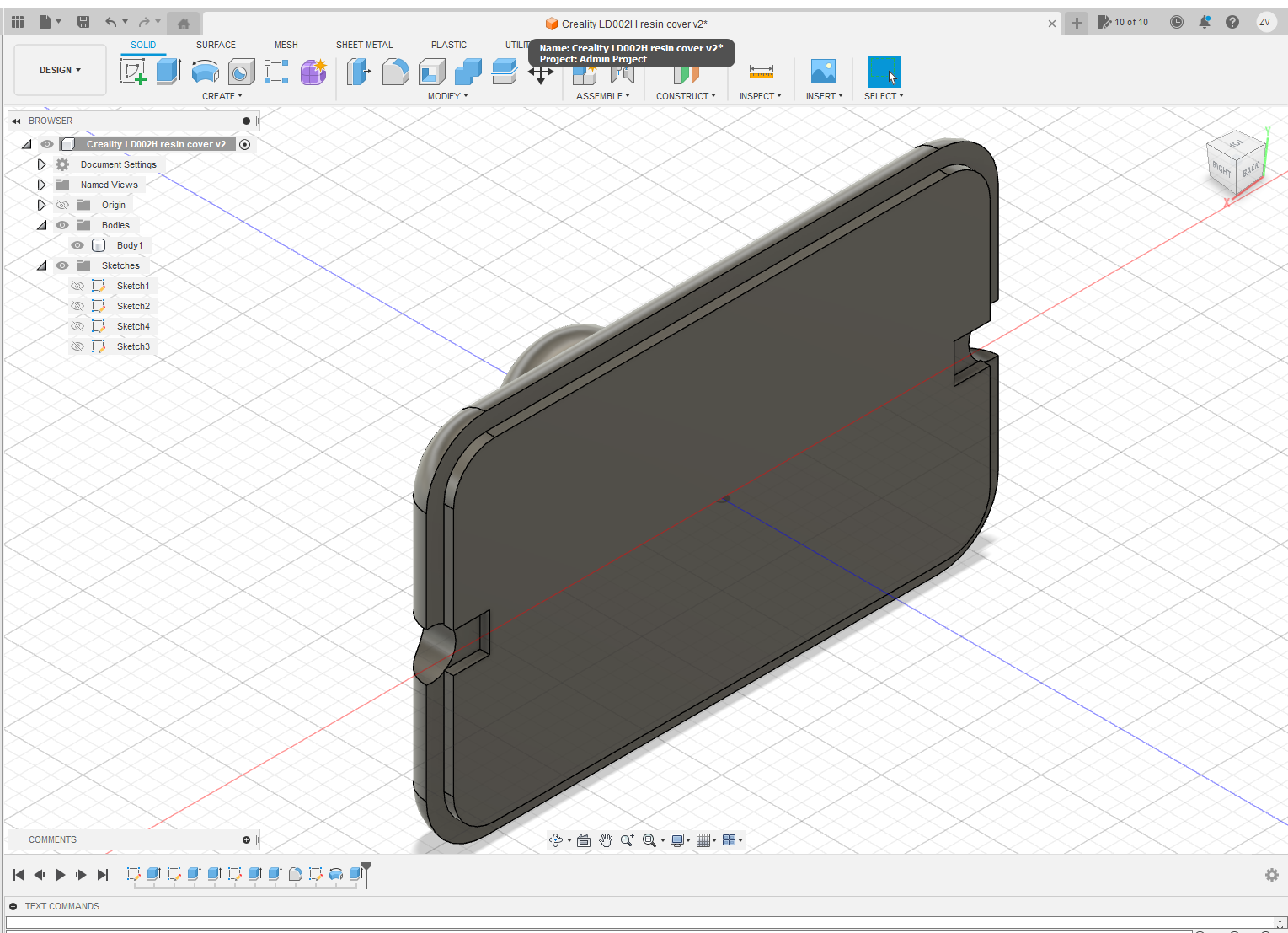Select the Create Sketch tool

[133, 72]
